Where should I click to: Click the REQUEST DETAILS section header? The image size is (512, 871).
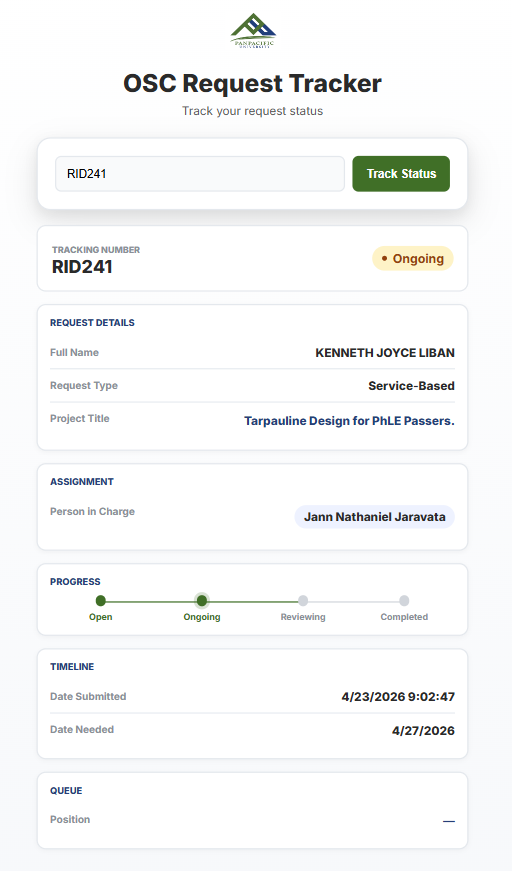click(x=92, y=323)
